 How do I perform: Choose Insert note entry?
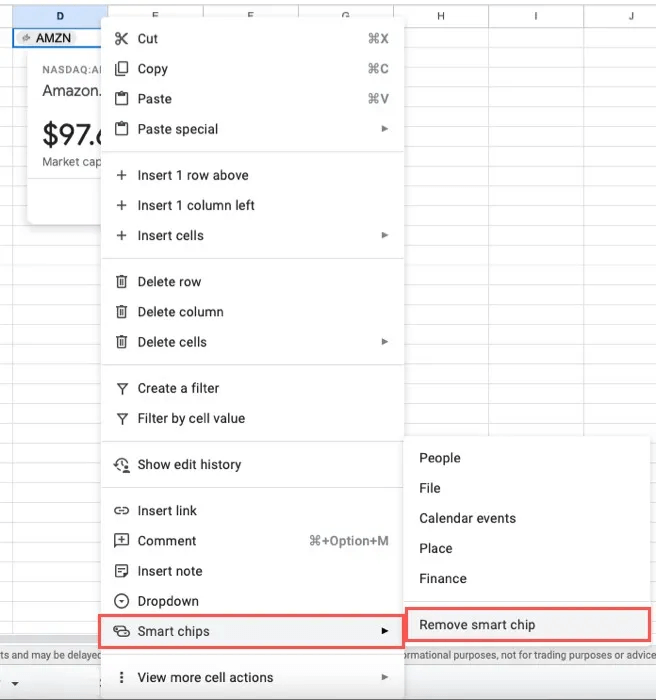tap(252, 571)
